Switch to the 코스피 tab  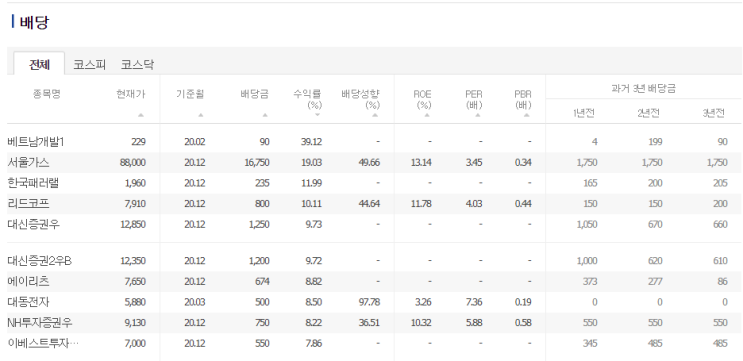(x=89, y=65)
